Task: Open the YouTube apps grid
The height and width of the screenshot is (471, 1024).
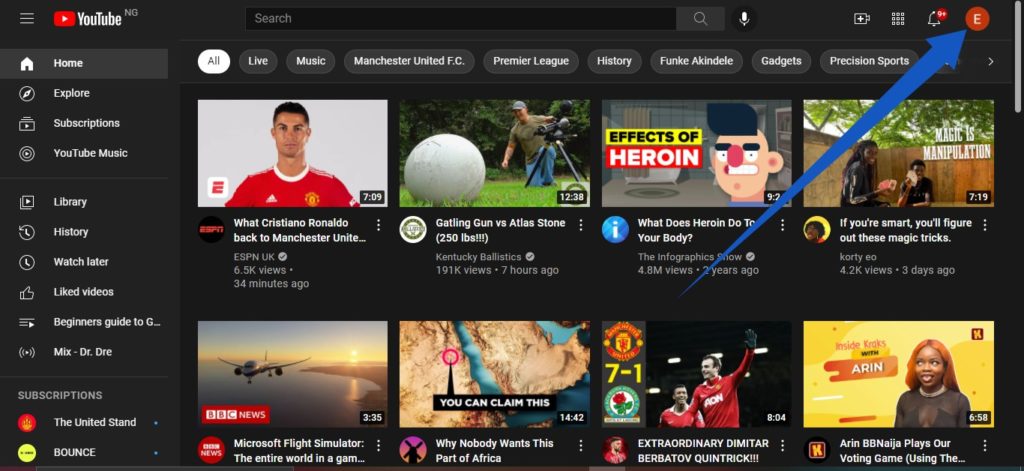Action: [898, 19]
